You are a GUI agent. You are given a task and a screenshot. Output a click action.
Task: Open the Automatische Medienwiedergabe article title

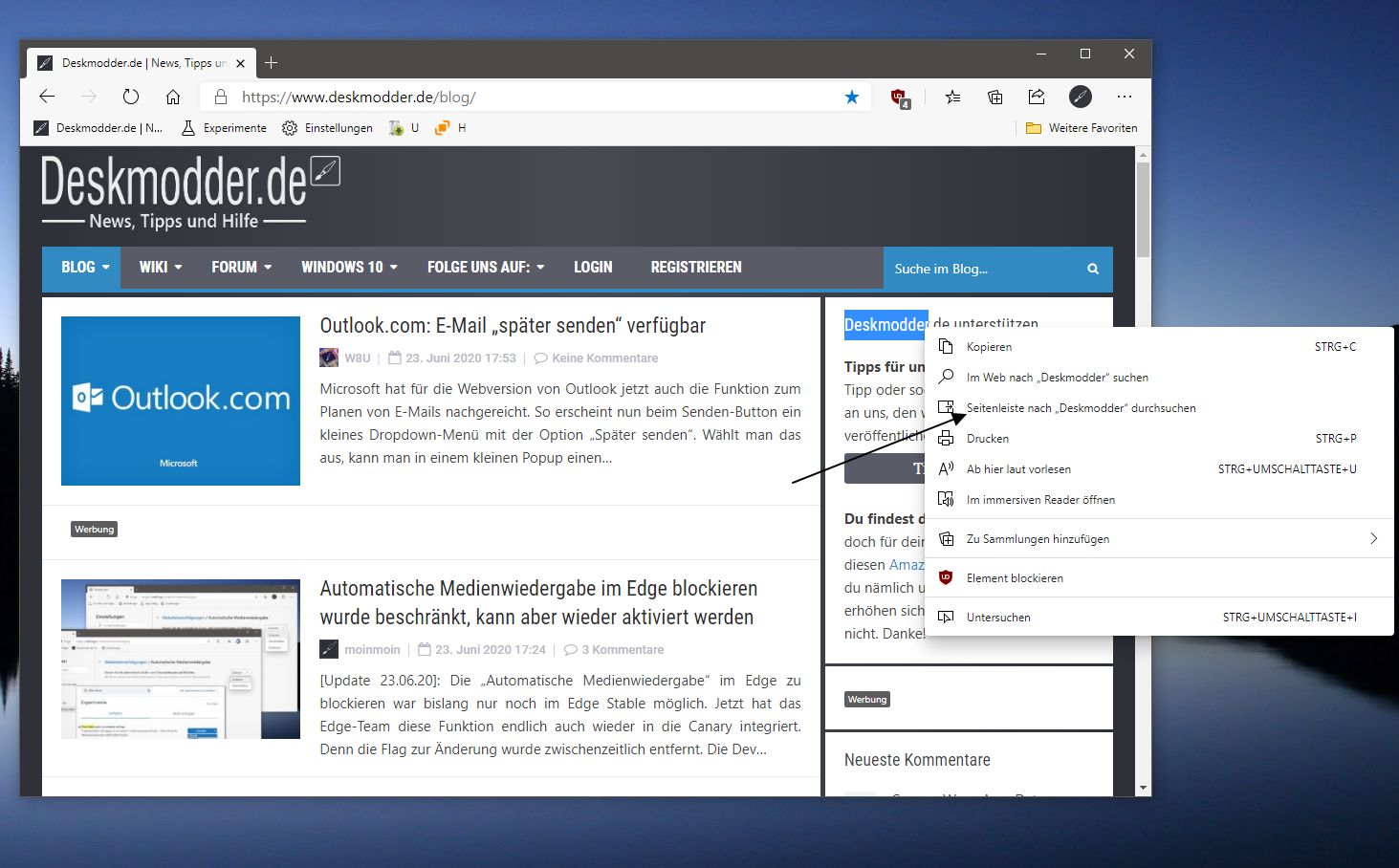click(x=538, y=603)
